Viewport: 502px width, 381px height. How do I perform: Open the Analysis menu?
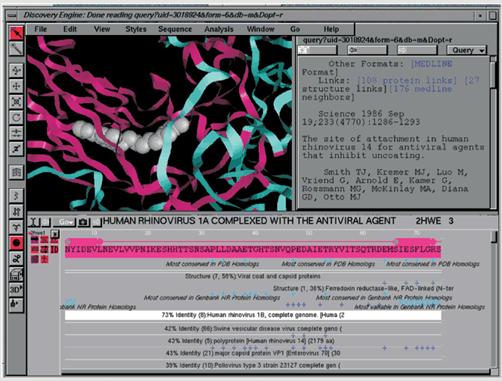219,29
